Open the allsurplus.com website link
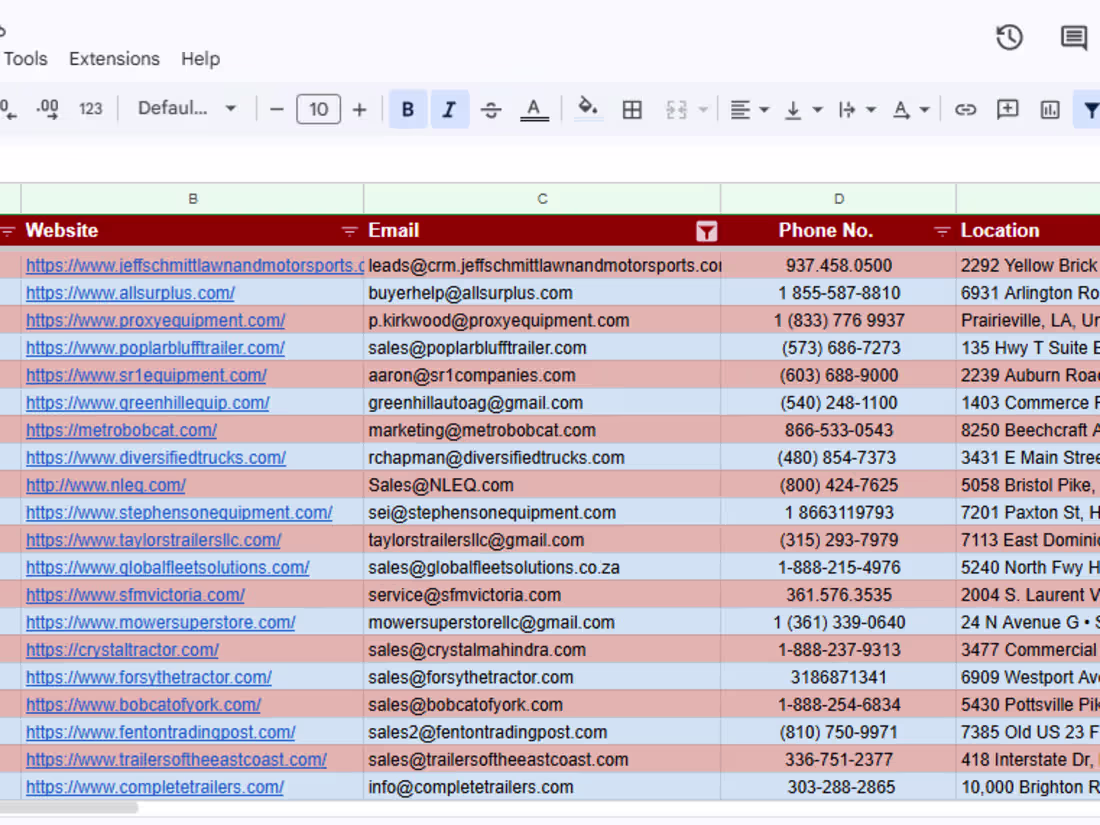 pyautogui.click(x=130, y=293)
